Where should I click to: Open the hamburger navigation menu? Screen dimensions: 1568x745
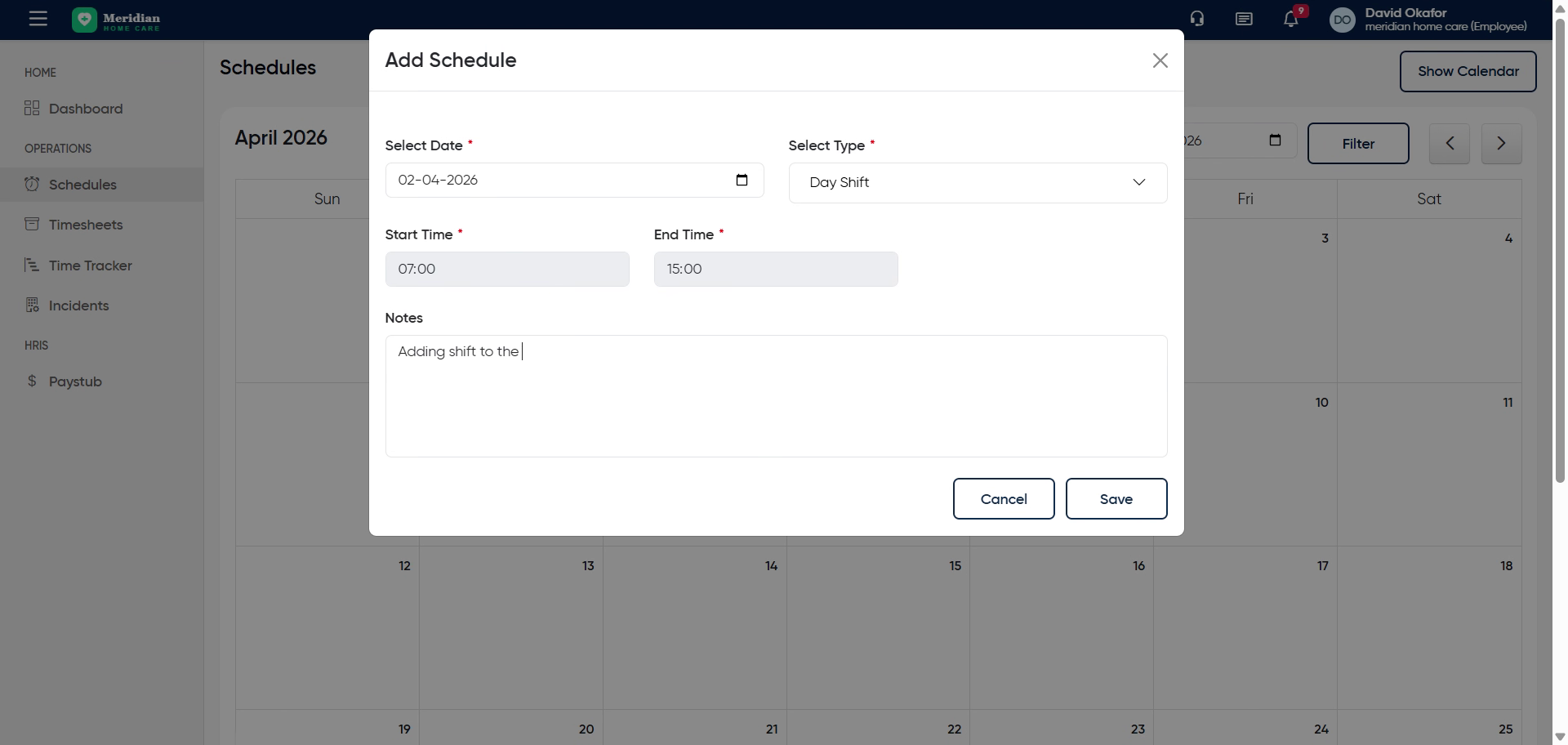tap(38, 19)
